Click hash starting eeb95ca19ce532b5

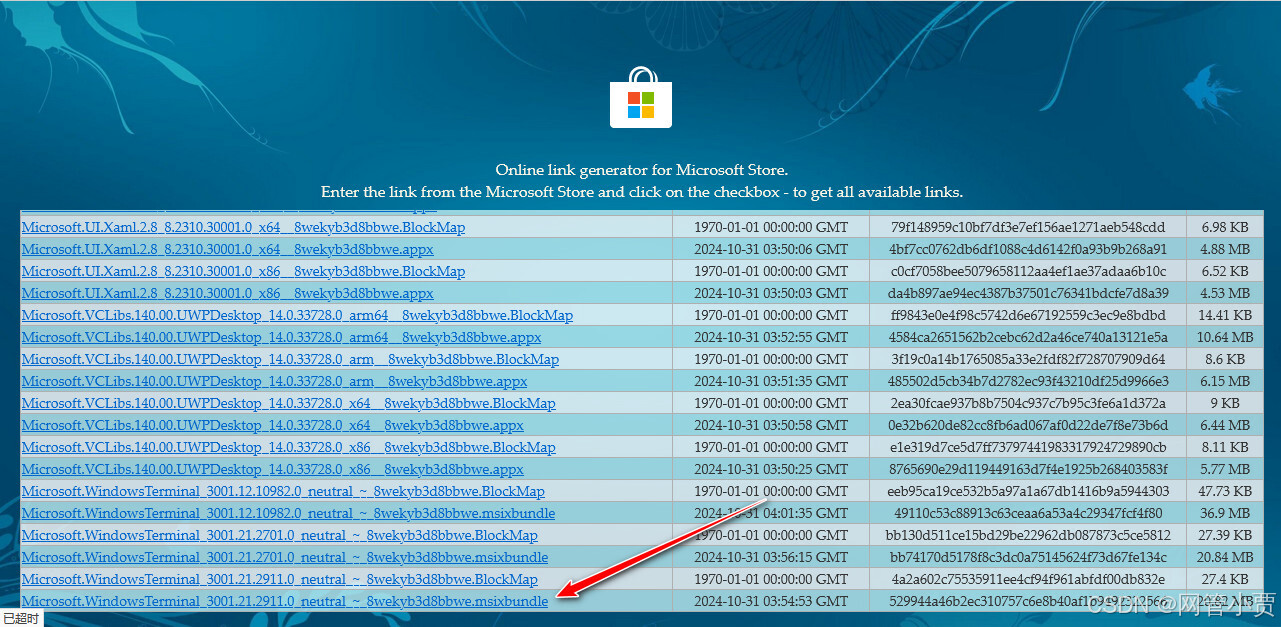(x=1028, y=491)
